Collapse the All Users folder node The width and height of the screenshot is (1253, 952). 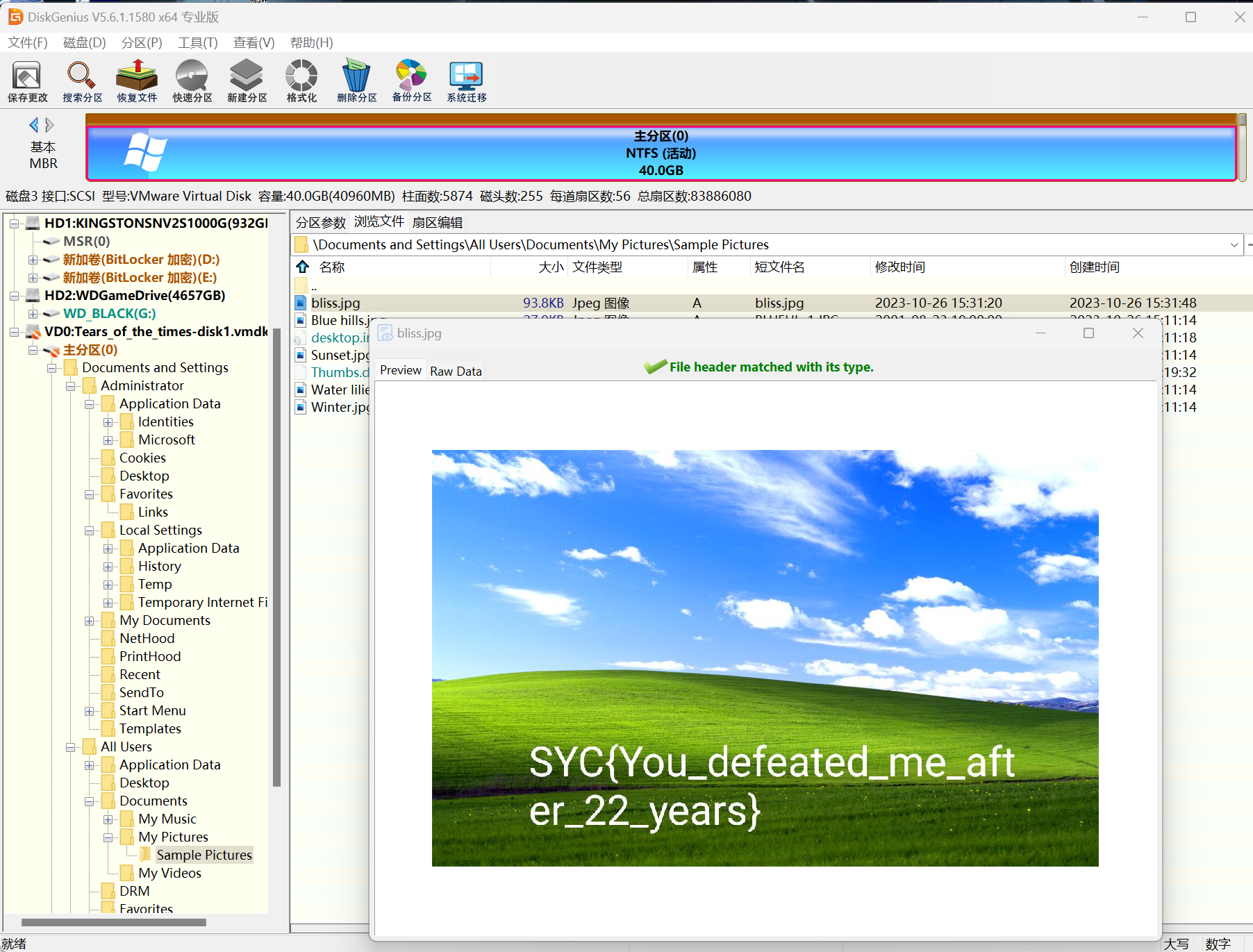point(70,747)
